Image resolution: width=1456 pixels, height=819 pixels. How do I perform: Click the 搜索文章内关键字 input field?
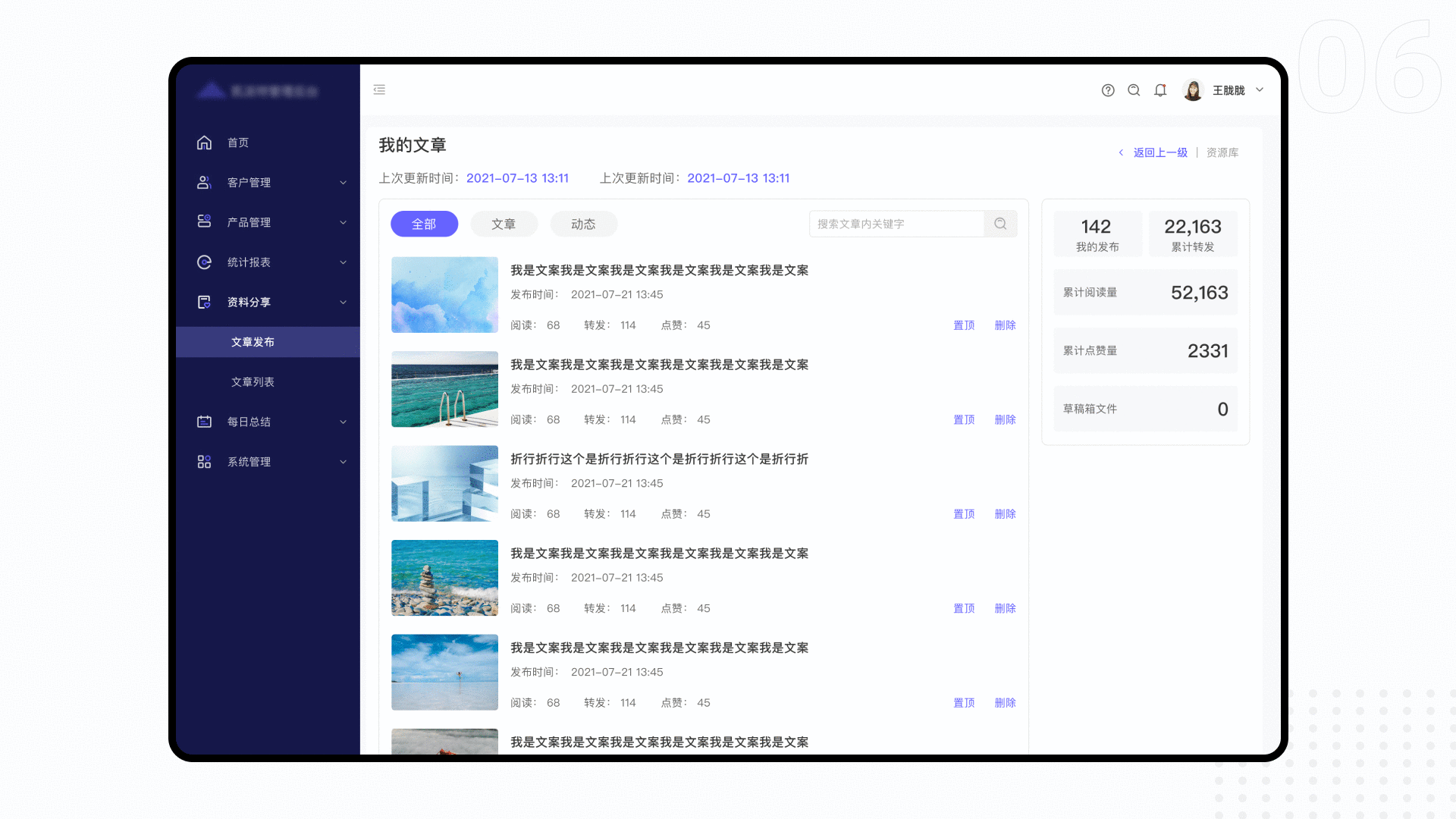pos(896,224)
